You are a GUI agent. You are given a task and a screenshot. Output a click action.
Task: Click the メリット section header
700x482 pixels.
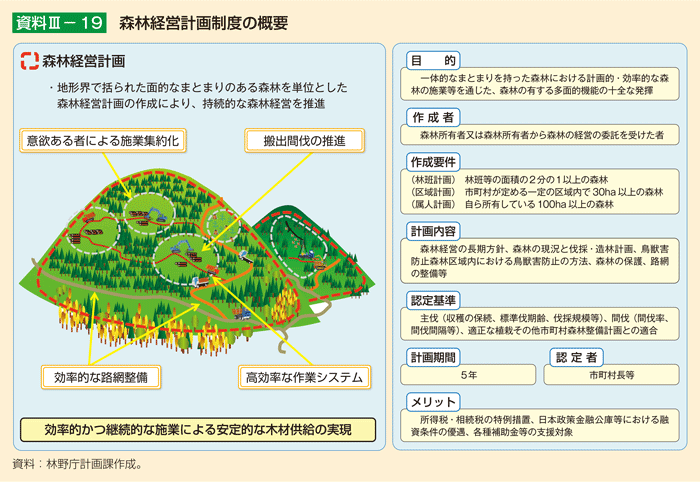[433, 402]
